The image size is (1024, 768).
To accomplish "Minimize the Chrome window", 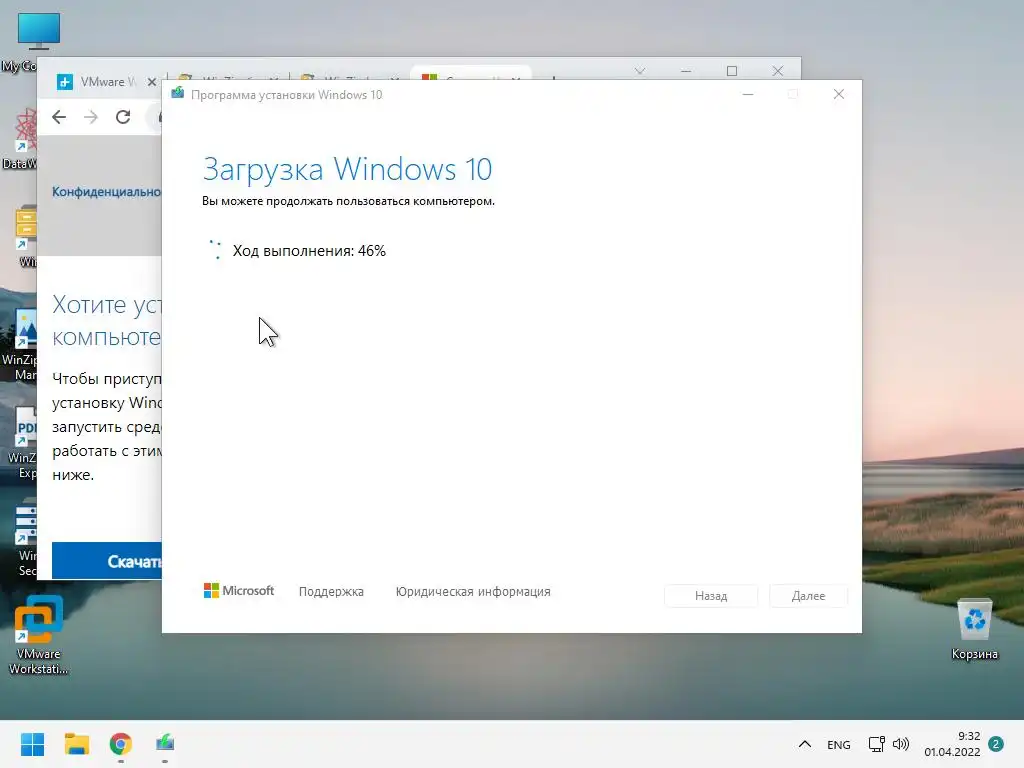I will coord(686,71).
